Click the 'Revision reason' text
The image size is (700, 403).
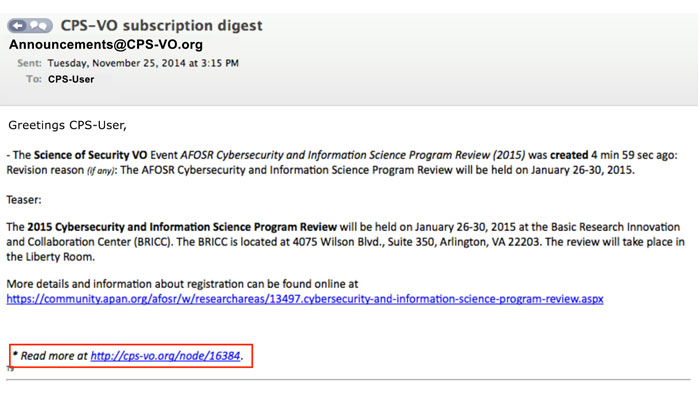[x=45, y=170]
